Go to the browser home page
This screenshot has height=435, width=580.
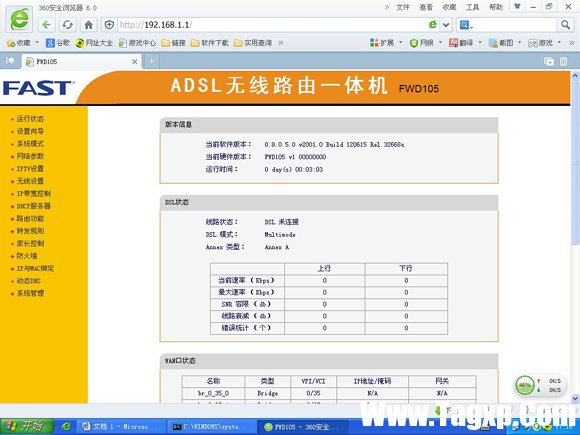[88, 25]
